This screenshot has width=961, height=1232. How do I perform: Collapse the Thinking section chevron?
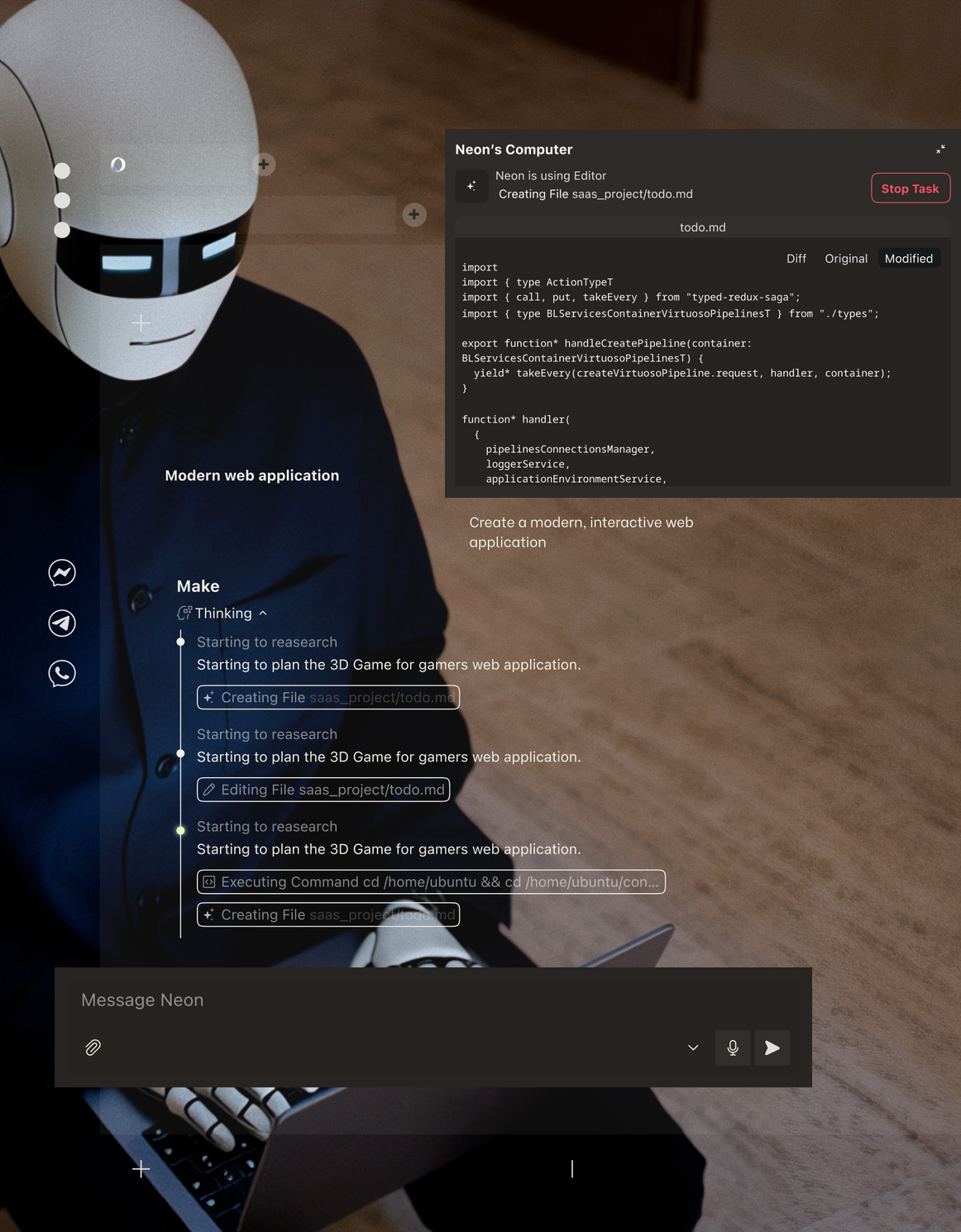click(x=263, y=614)
